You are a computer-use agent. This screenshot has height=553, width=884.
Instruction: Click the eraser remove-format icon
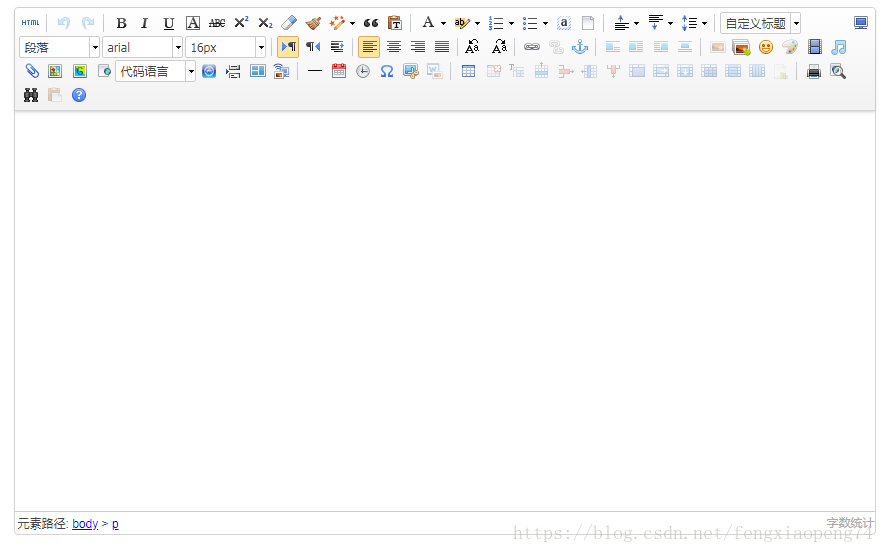pos(289,23)
